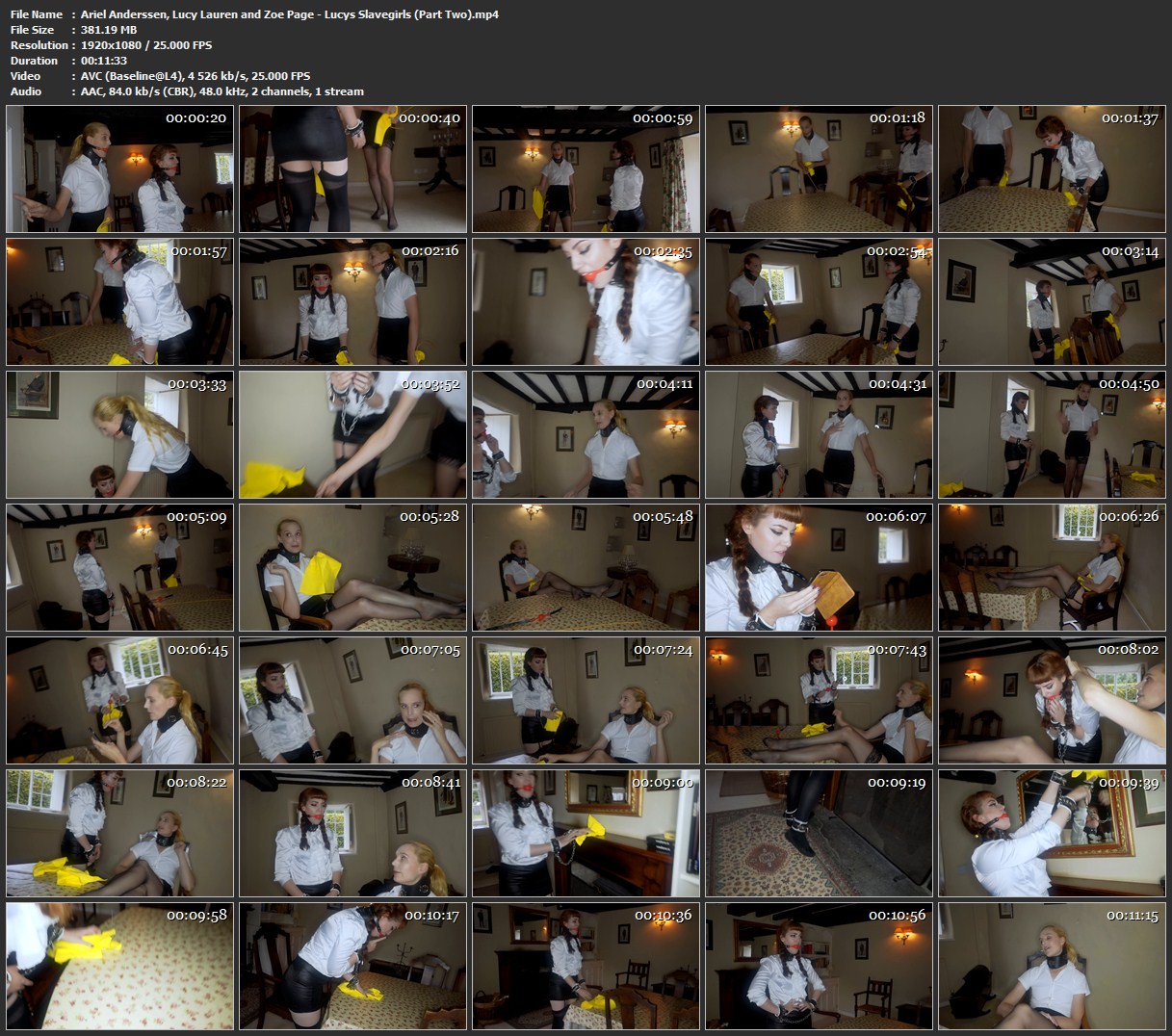Pick the last thumbnail at 00:11:15
Viewport: 1172px width, 1036px height.
tap(1053, 967)
